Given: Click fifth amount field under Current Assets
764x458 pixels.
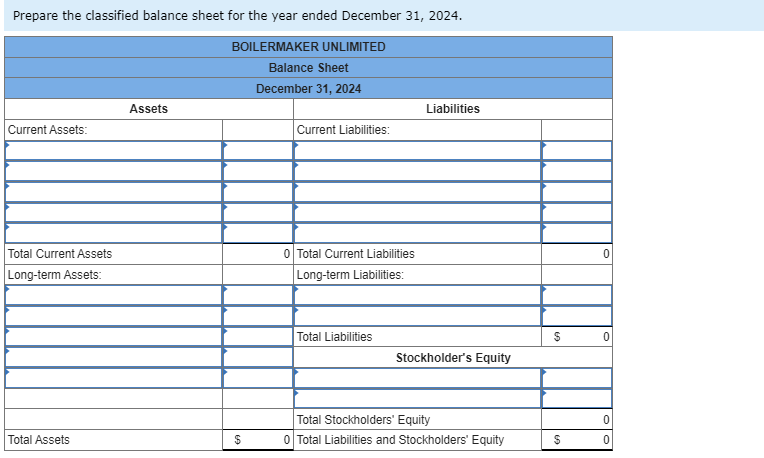Looking at the screenshot, I should tap(258, 233).
